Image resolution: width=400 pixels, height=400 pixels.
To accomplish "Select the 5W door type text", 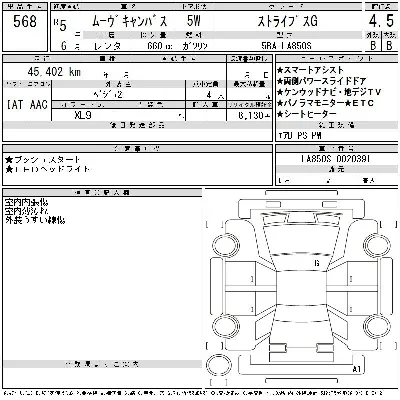I will pos(194,21).
